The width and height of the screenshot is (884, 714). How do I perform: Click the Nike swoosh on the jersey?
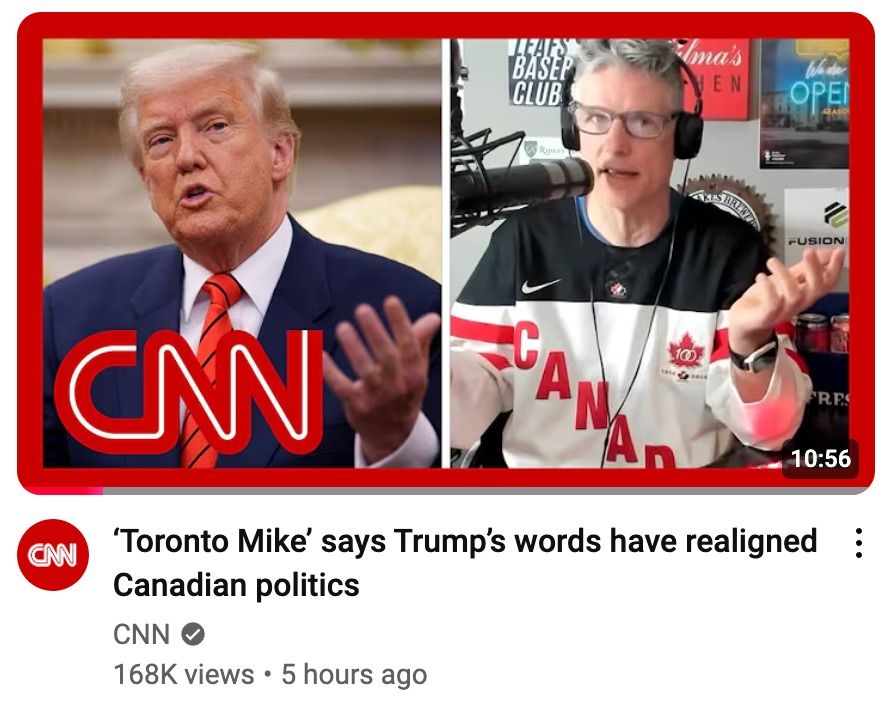tap(539, 286)
